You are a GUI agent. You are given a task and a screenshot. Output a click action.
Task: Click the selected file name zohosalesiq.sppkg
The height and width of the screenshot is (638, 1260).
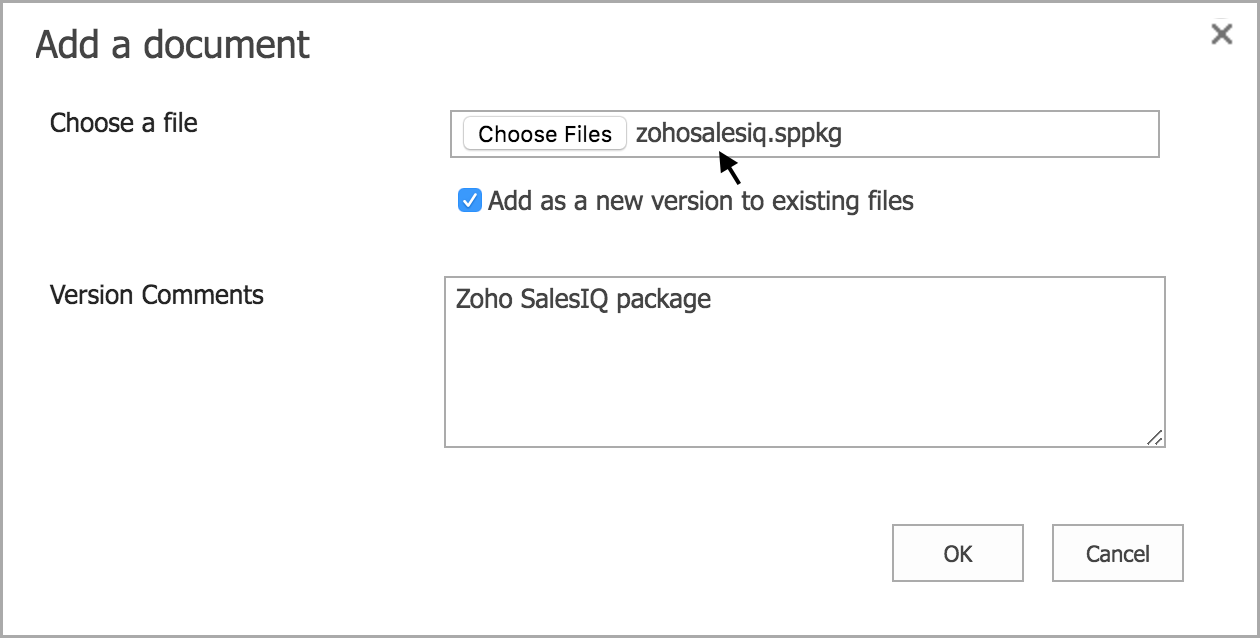pos(738,134)
